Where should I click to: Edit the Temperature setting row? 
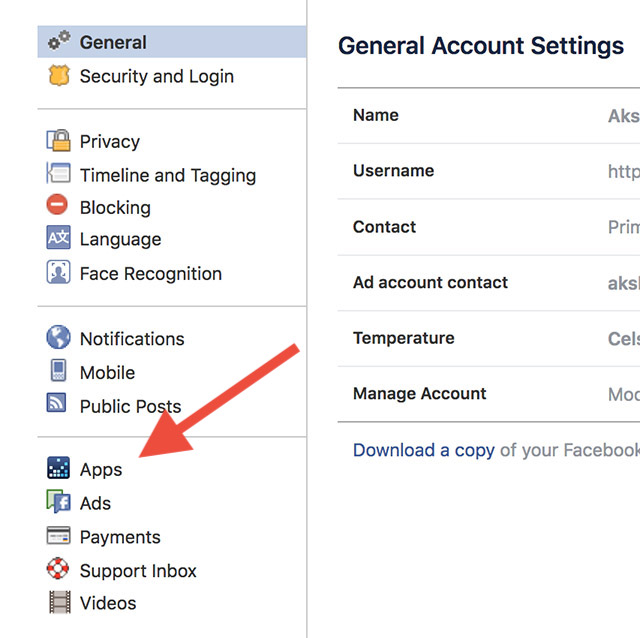(x=489, y=338)
